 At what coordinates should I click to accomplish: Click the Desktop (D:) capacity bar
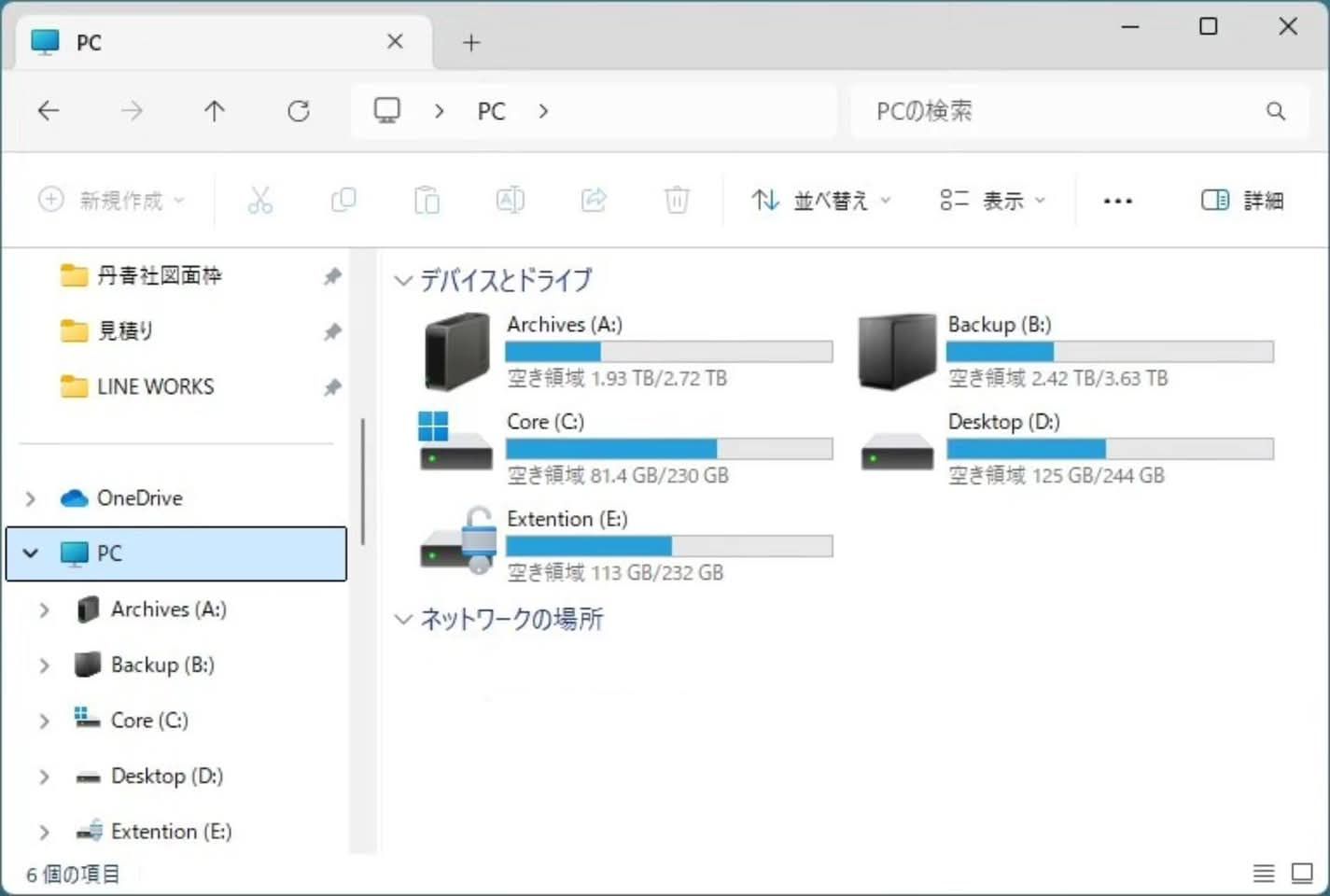click(x=1110, y=448)
